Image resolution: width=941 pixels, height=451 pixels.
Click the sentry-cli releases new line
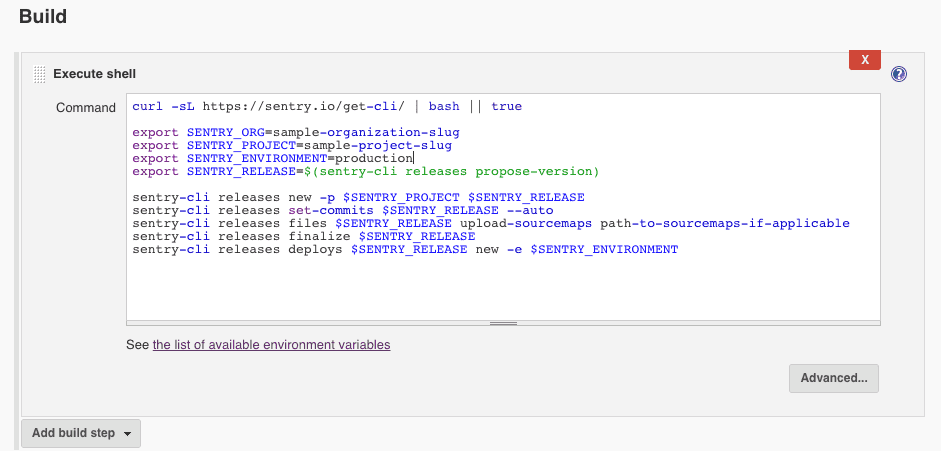[x=358, y=197]
